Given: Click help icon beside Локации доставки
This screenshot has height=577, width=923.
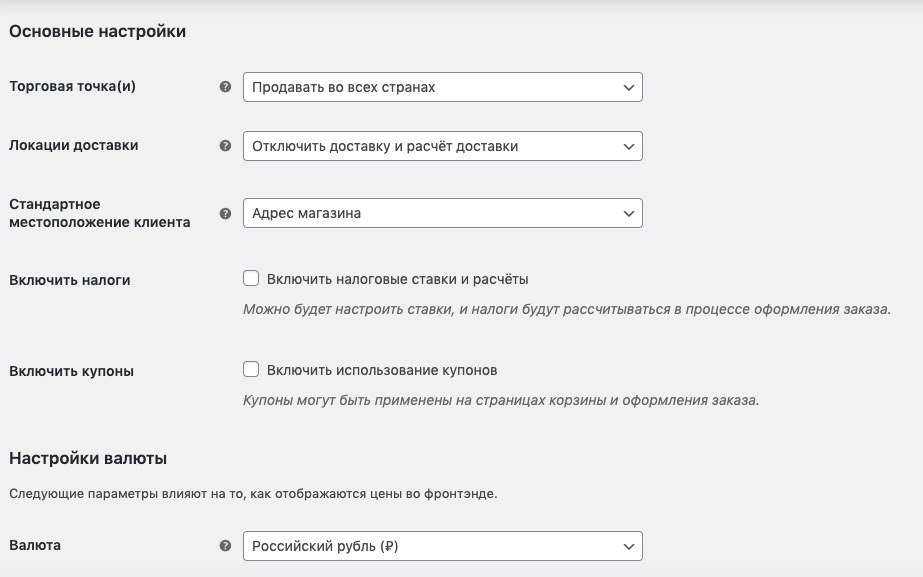Looking at the screenshot, I should point(225,146).
